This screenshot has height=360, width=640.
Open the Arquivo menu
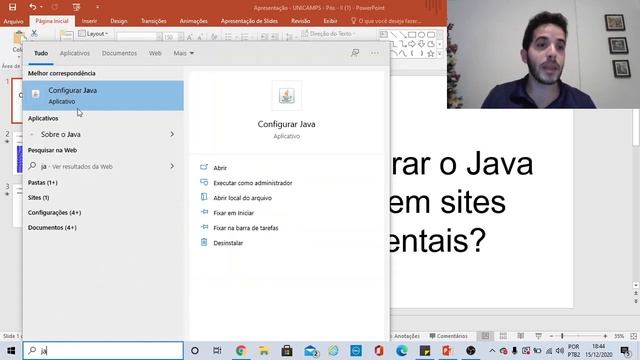click(13, 21)
